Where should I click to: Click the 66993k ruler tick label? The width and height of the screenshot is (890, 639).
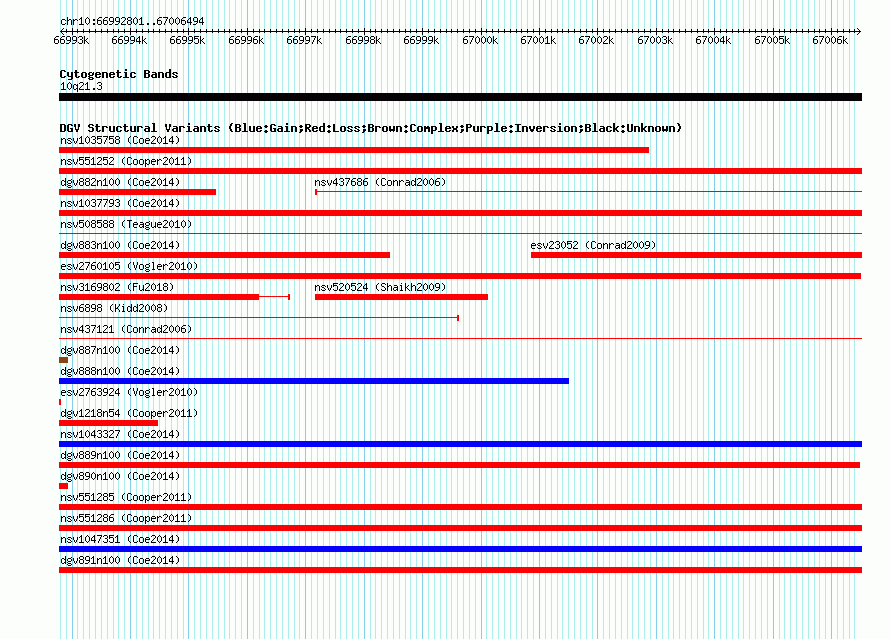point(71,40)
